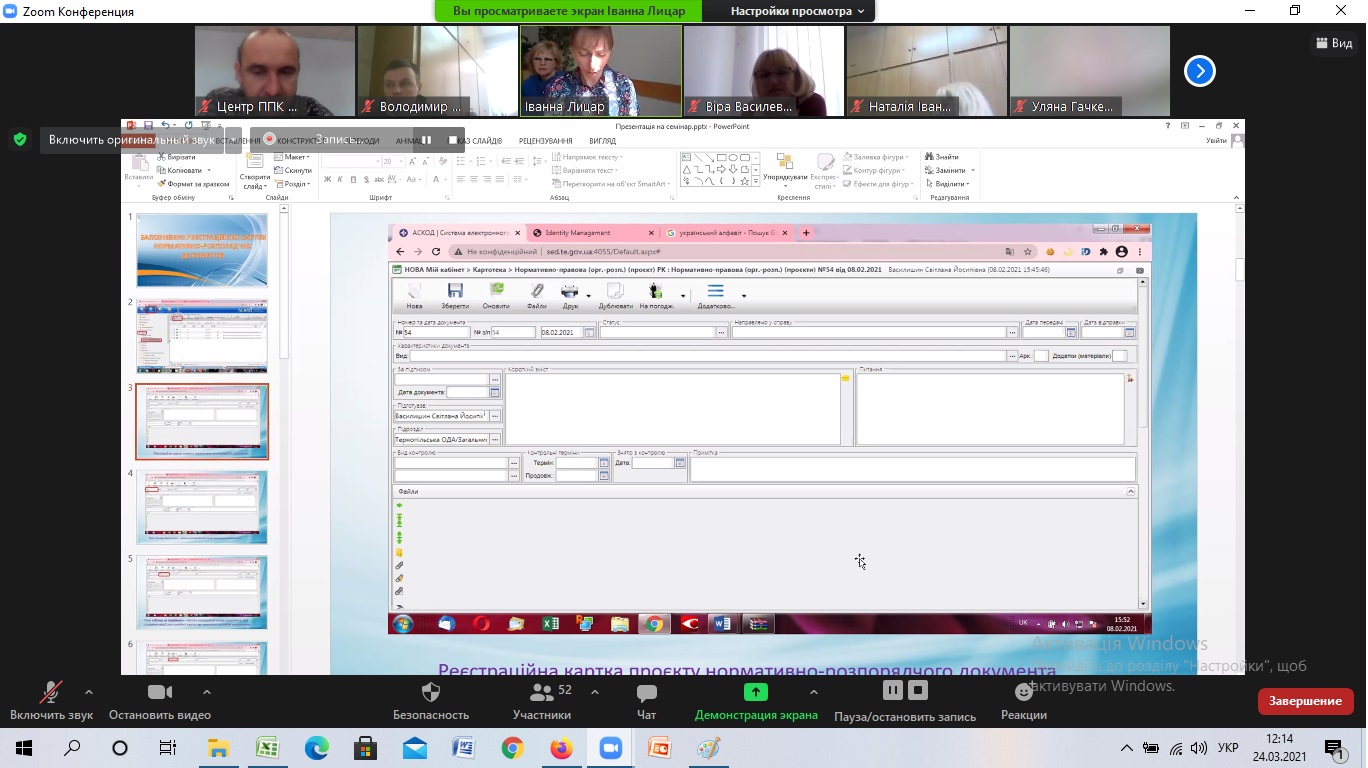The image size is (1368, 768).
Task: Select Наталія Іван participant video
Action: [926, 71]
